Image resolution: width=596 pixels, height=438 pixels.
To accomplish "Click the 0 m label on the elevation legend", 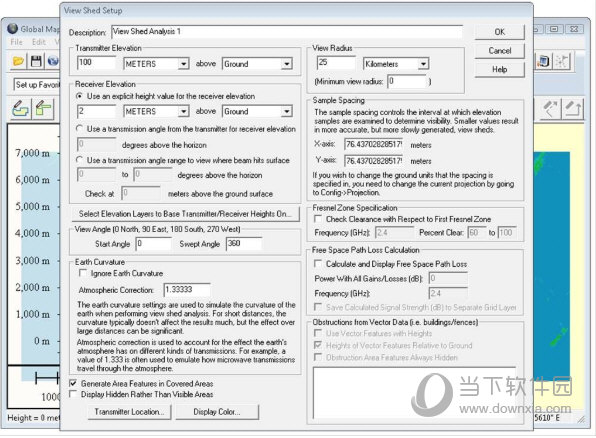I will [x=41, y=341].
